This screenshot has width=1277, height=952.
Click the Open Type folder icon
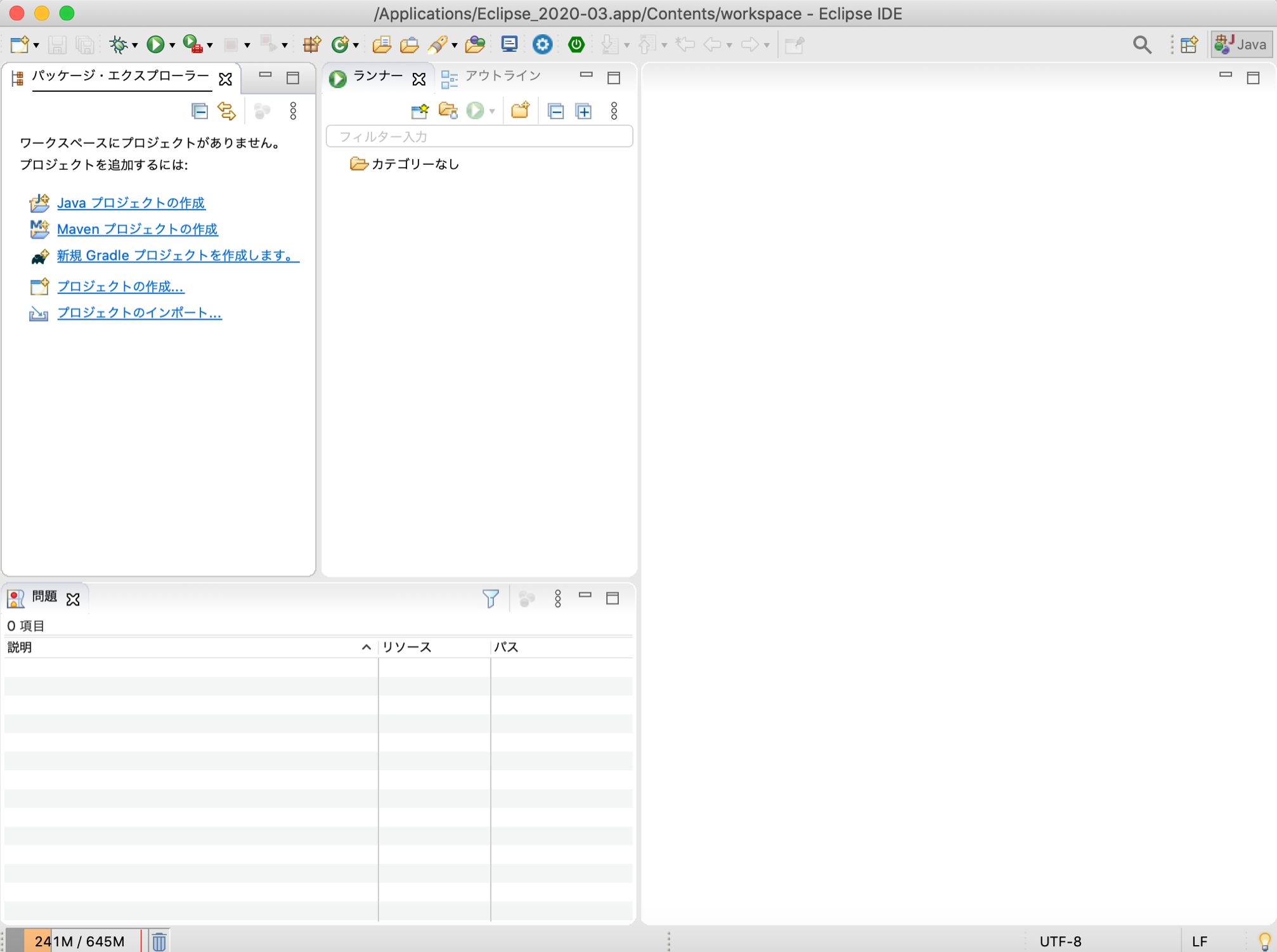pyautogui.click(x=381, y=44)
